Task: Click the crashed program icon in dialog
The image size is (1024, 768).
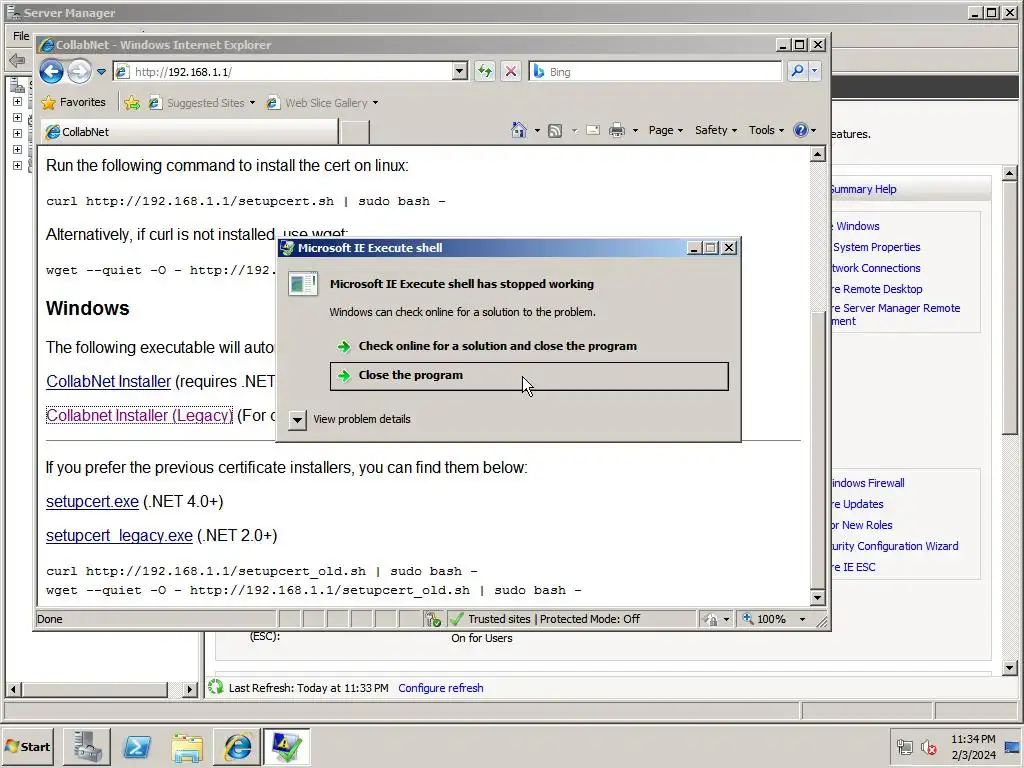Action: [303, 284]
